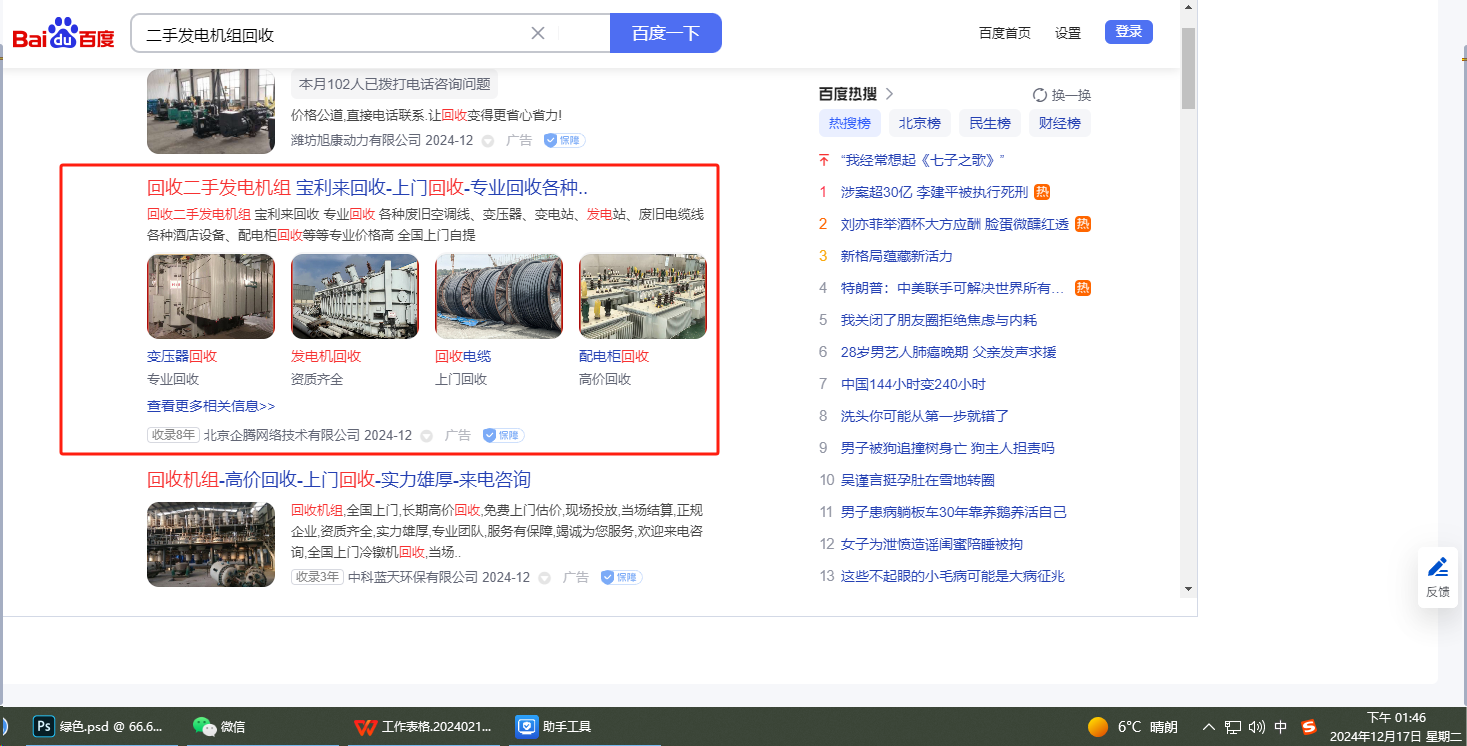Click the 登录 login button
The width and height of the screenshot is (1467, 746).
pos(1129,32)
